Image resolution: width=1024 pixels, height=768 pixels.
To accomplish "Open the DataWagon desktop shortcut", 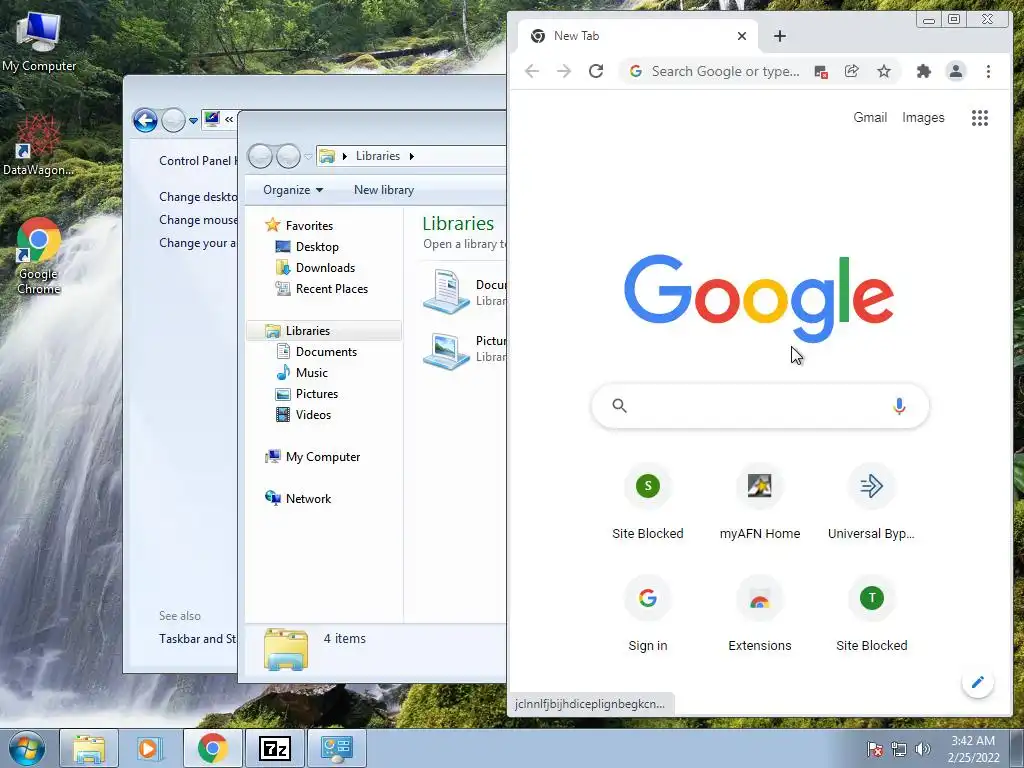I will [39, 146].
